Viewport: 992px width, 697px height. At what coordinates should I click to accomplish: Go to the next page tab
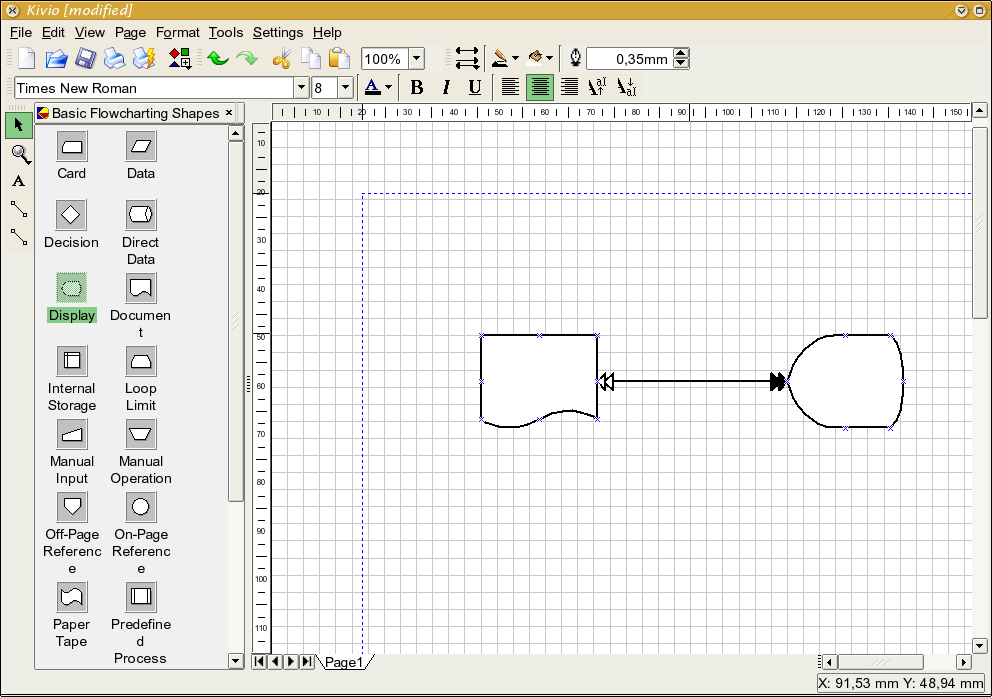pos(291,662)
